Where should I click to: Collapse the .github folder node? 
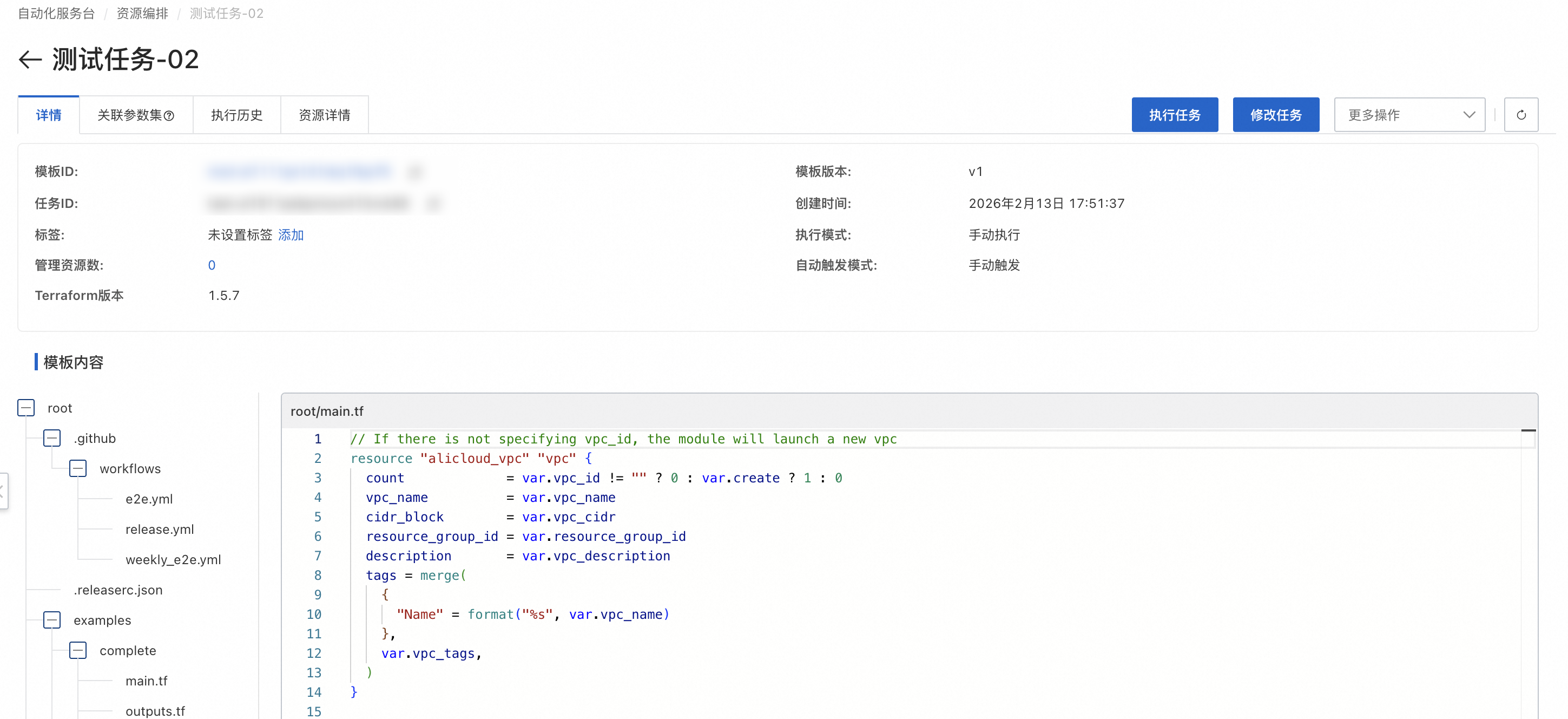52,438
